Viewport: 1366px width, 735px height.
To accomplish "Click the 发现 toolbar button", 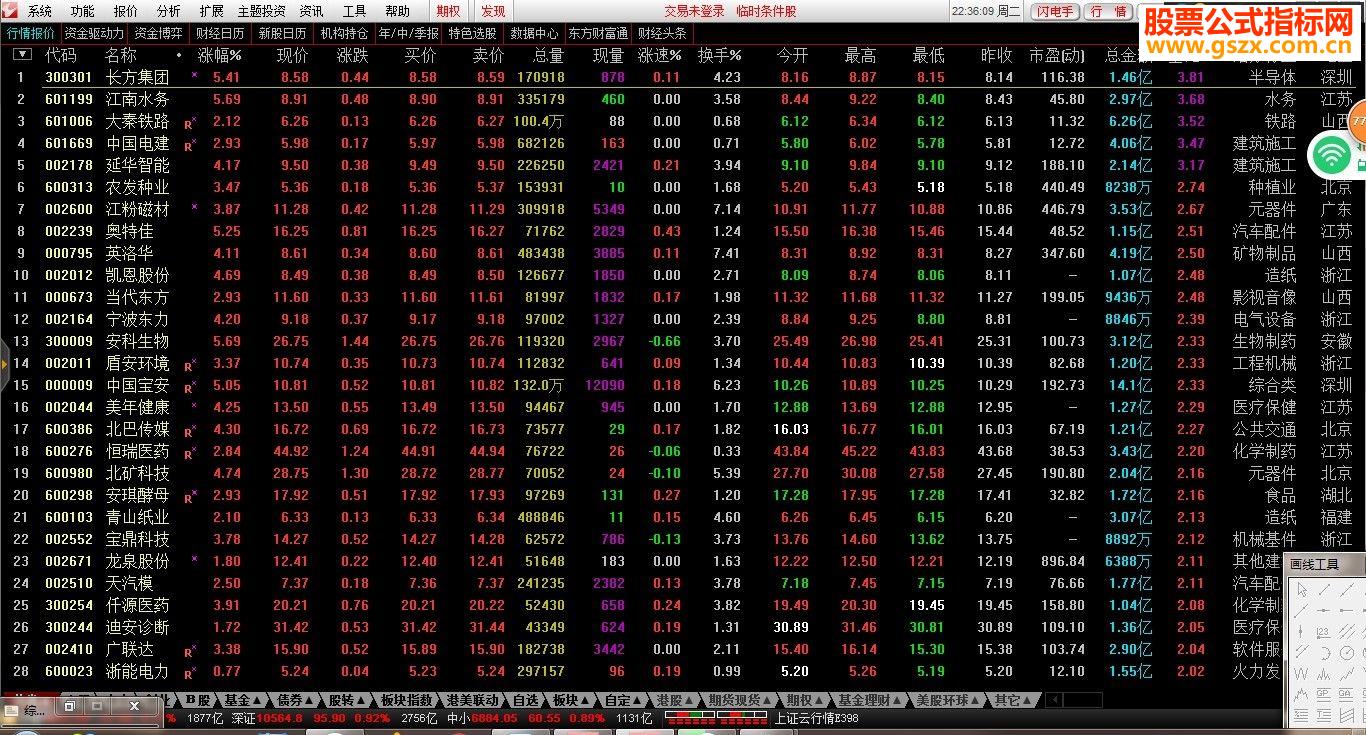I will [493, 11].
